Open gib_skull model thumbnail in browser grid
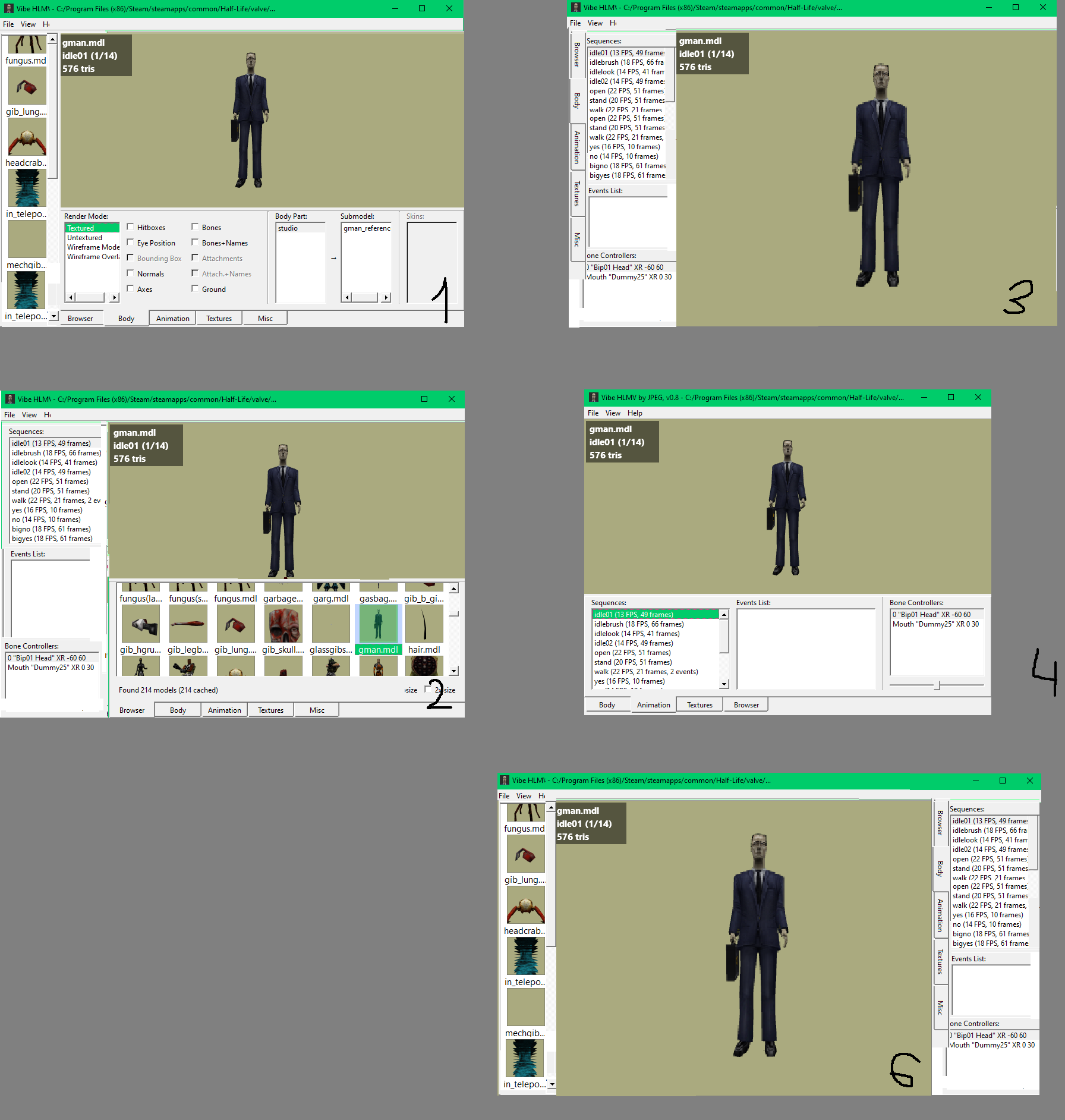Screen dimensions: 1065x1120 click(x=283, y=624)
